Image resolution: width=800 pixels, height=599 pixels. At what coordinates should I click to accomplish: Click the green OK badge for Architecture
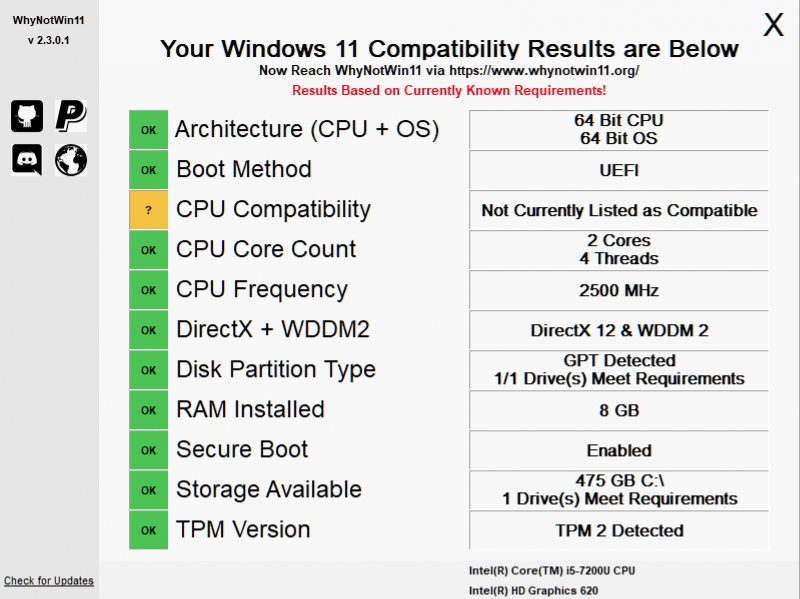pos(148,130)
